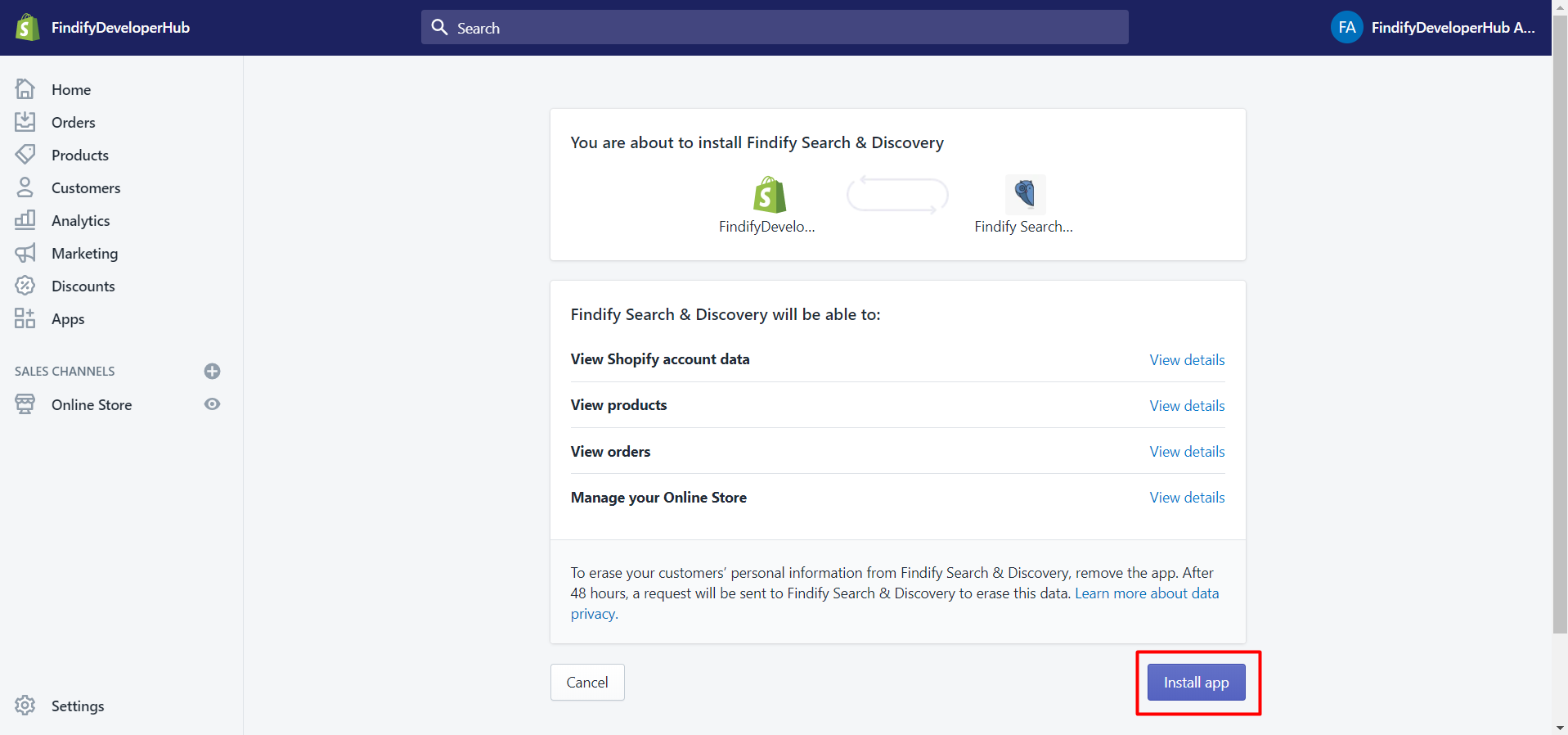Go to Orders in sidebar
The image size is (1568, 735).
(x=74, y=123)
